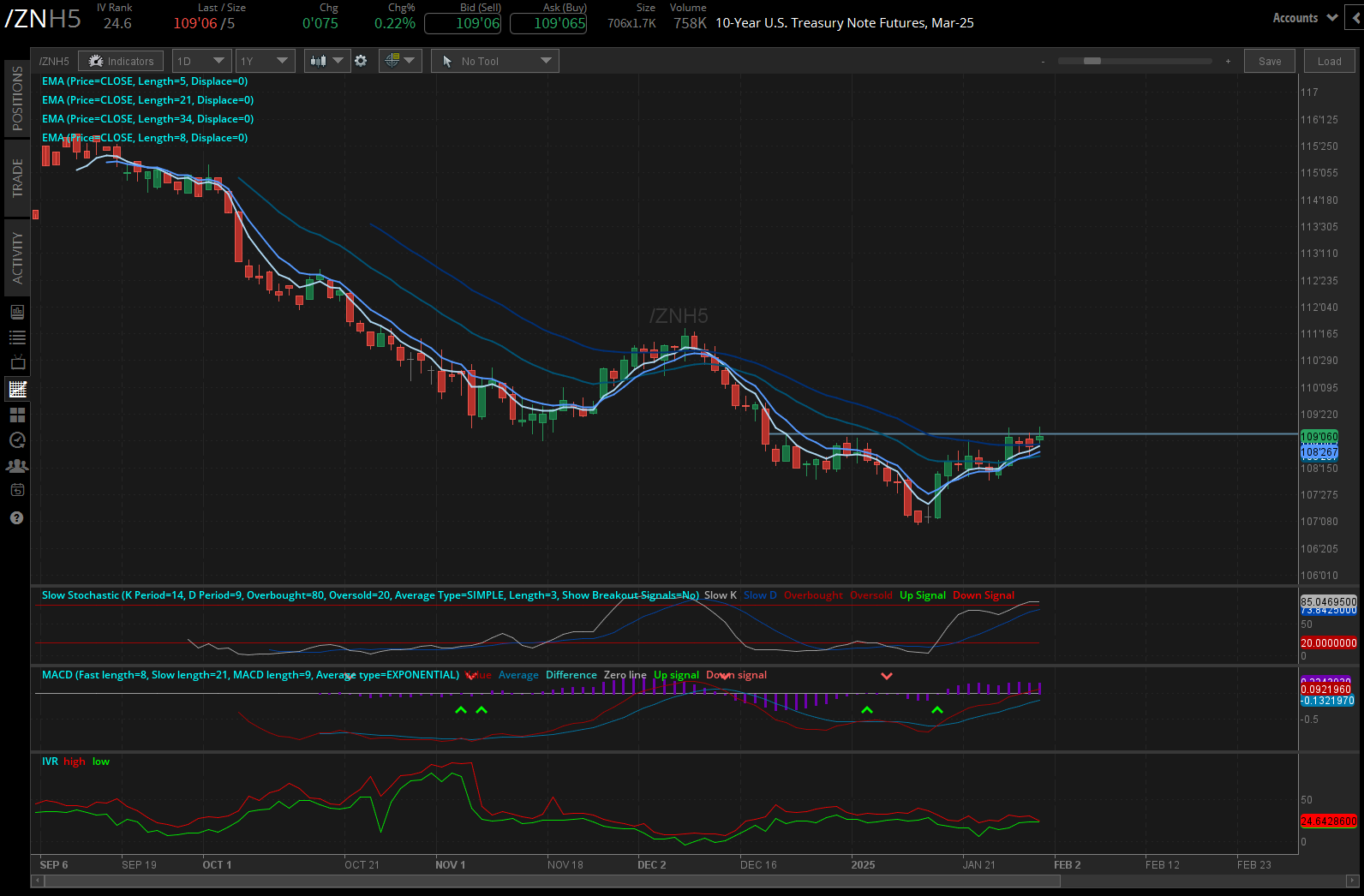Screen dimensions: 1364x896
Task: Open the portfolio report icon in sidebar
Action: tap(17, 312)
